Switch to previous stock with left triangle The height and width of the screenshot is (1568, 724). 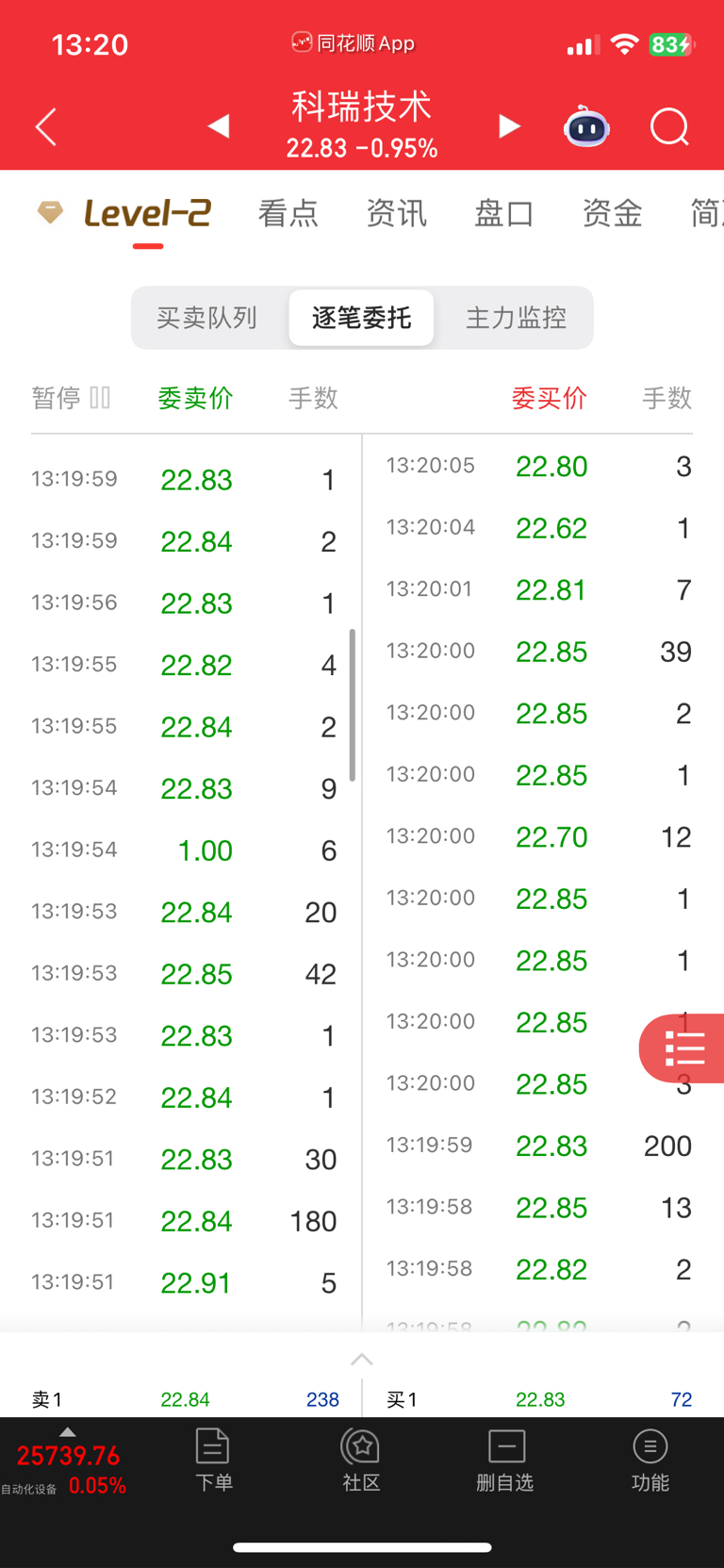coord(219,126)
